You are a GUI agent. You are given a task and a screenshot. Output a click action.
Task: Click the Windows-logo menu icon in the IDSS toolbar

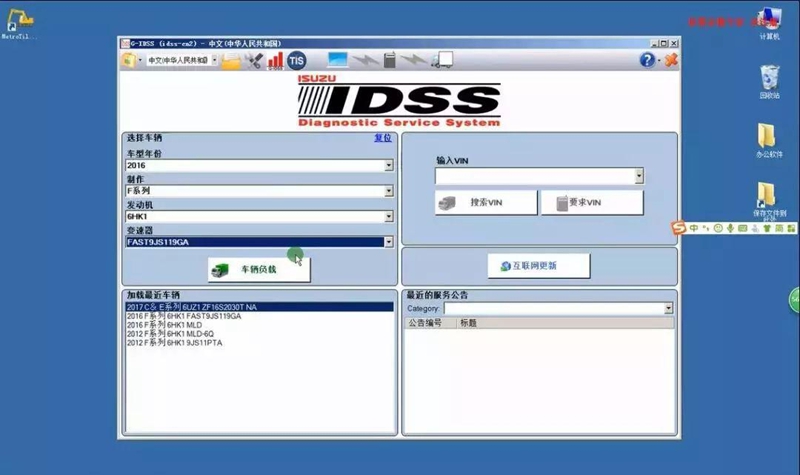[128, 60]
